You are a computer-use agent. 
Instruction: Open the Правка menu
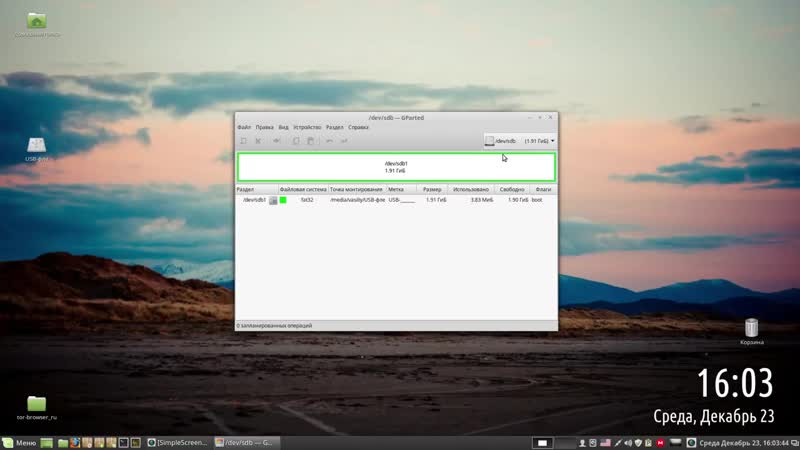264,127
